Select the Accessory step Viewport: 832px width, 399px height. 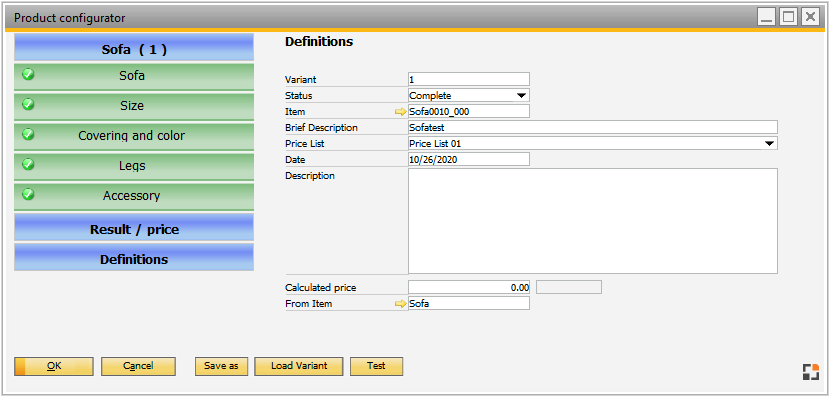pos(134,196)
